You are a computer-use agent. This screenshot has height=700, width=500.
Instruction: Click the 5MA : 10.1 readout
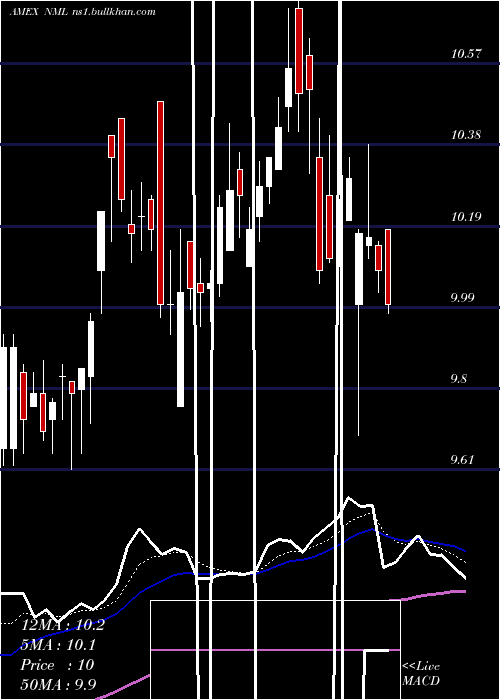pos(58,646)
